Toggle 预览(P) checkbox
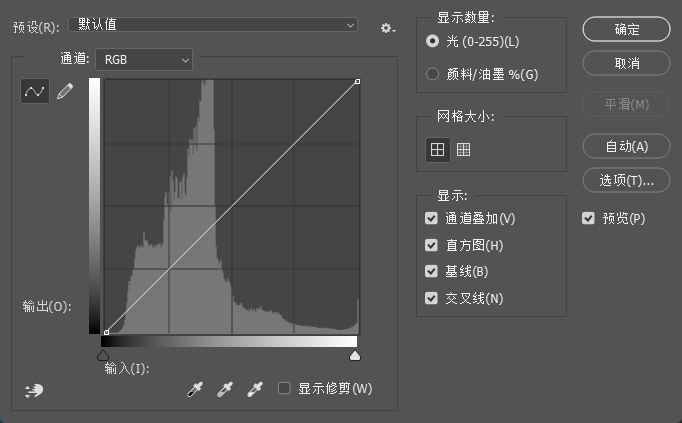This screenshot has height=423, width=682. point(588,218)
